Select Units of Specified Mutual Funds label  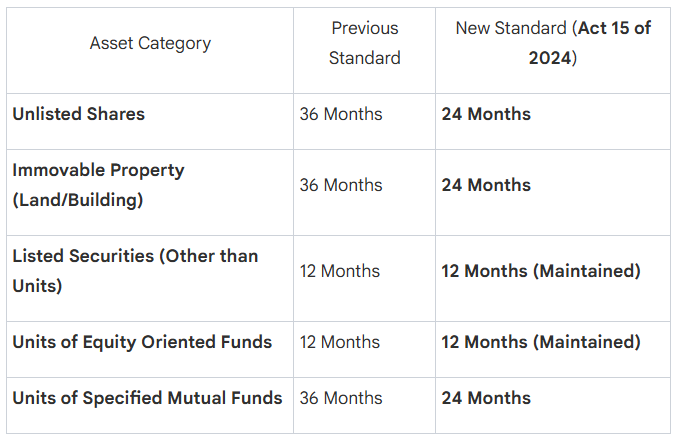[x=147, y=398]
